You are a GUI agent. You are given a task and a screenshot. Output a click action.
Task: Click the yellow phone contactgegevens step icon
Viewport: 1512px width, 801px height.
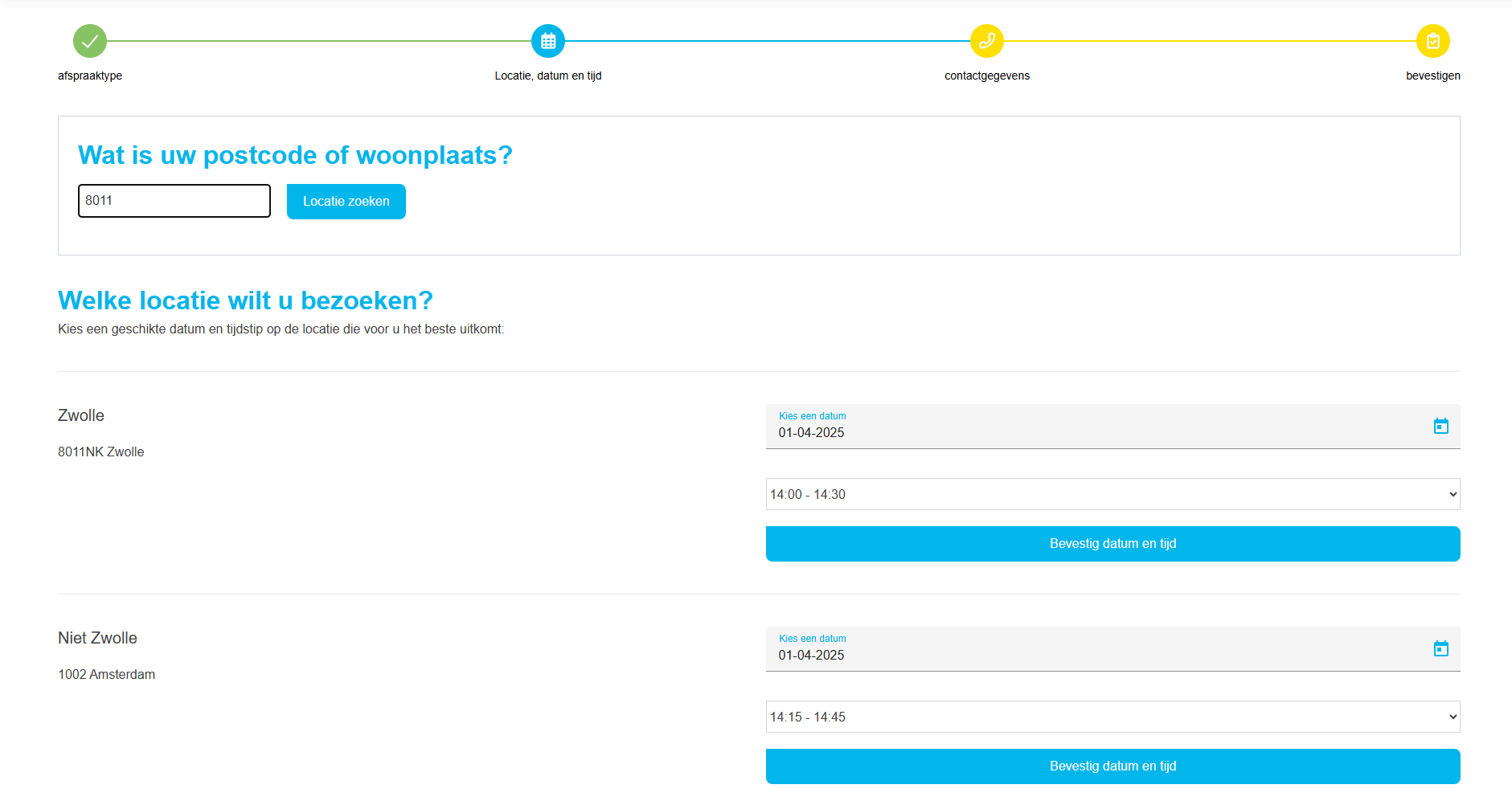tap(986, 41)
